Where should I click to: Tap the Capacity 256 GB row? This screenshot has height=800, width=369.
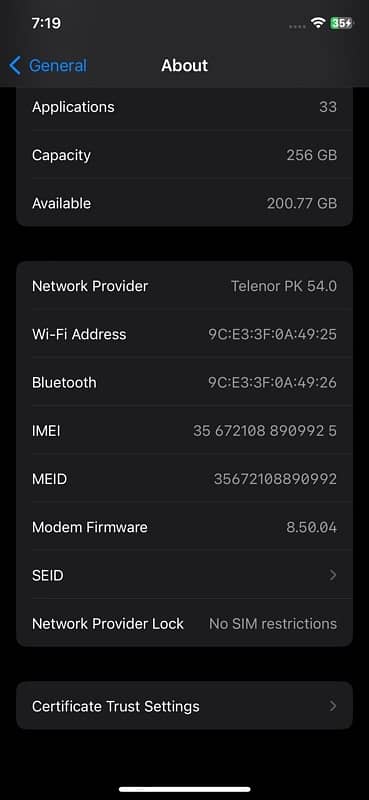[184, 155]
